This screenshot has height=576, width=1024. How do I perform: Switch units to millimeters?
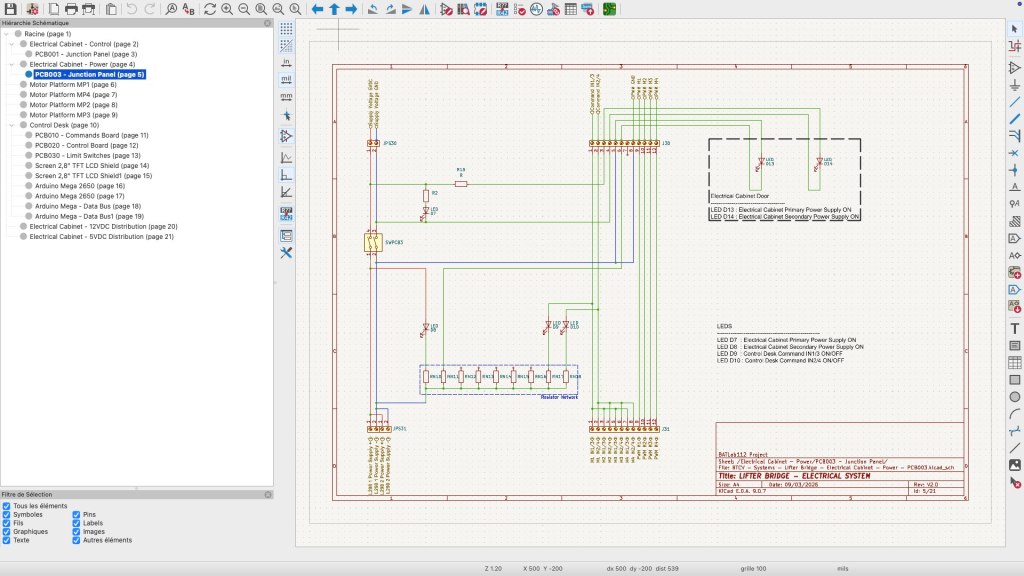click(x=287, y=96)
